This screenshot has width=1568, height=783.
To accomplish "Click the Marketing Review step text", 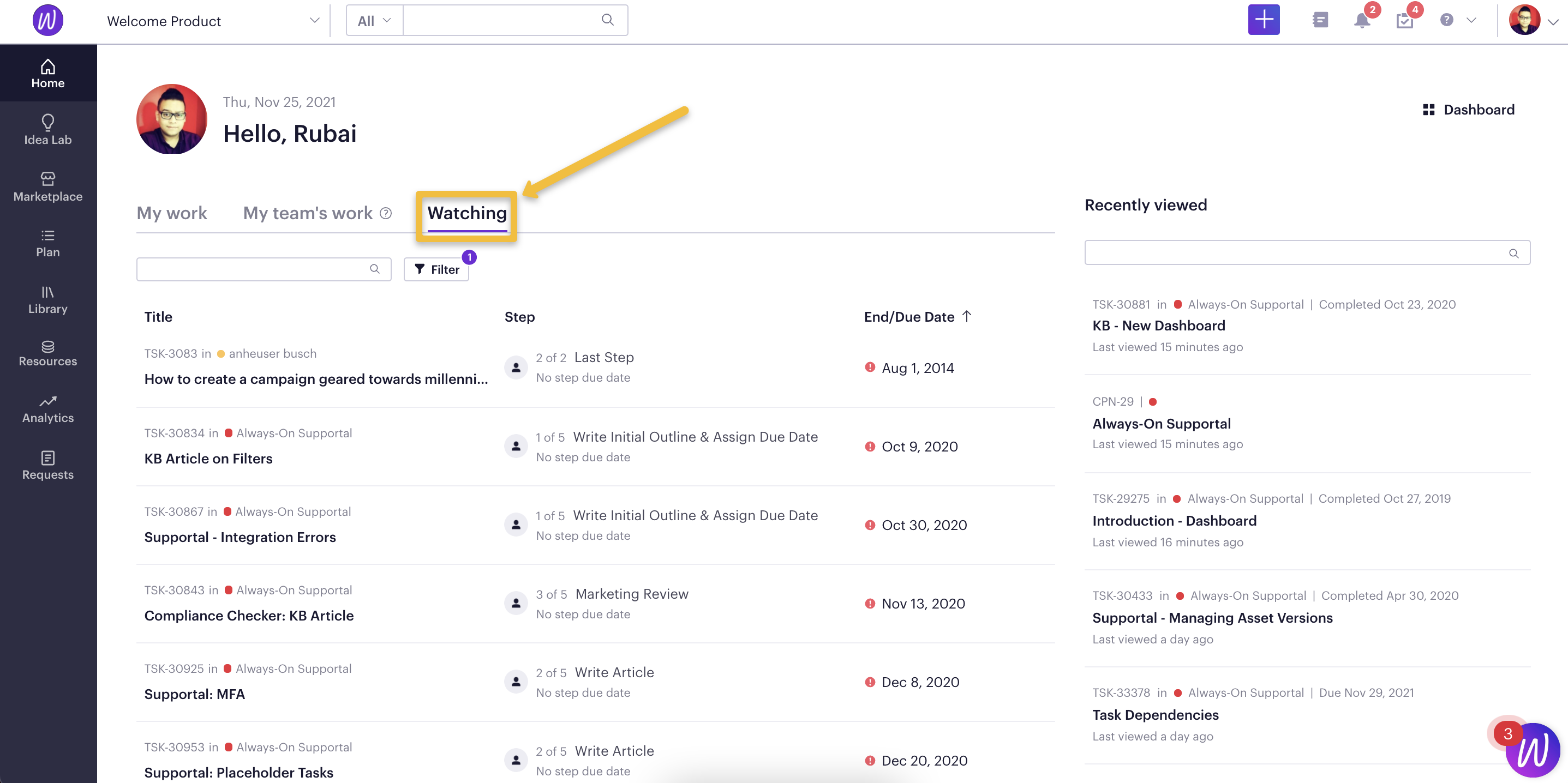I will (x=632, y=594).
